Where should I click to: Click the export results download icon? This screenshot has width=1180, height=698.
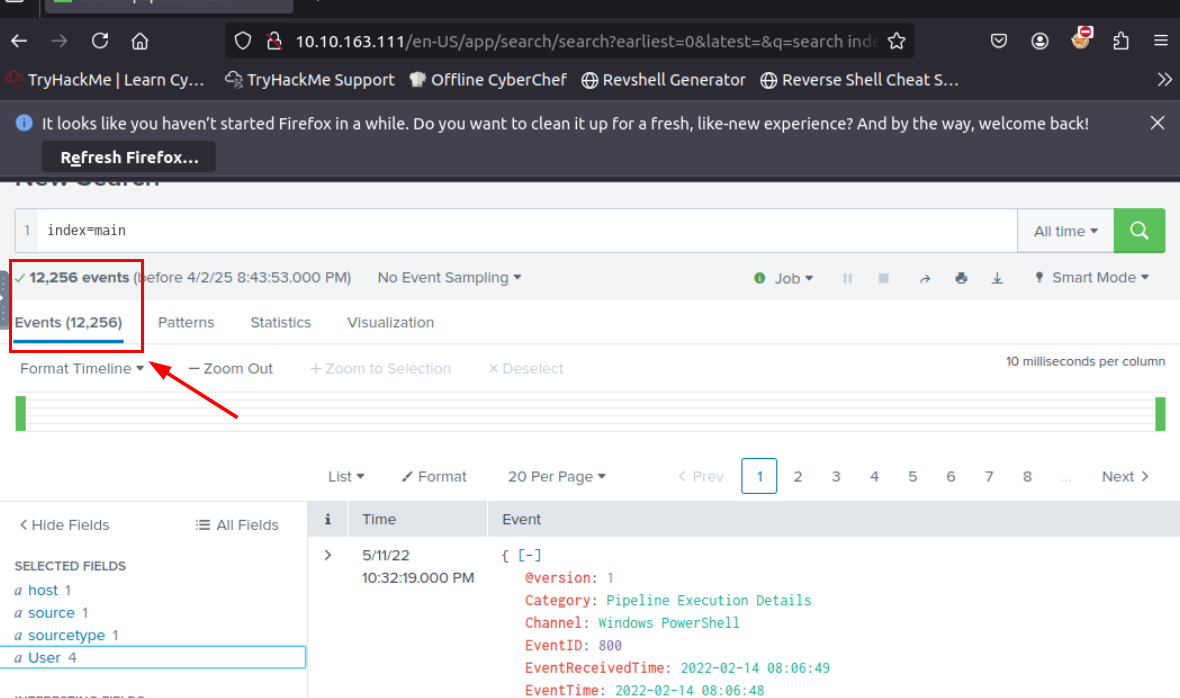coord(997,278)
